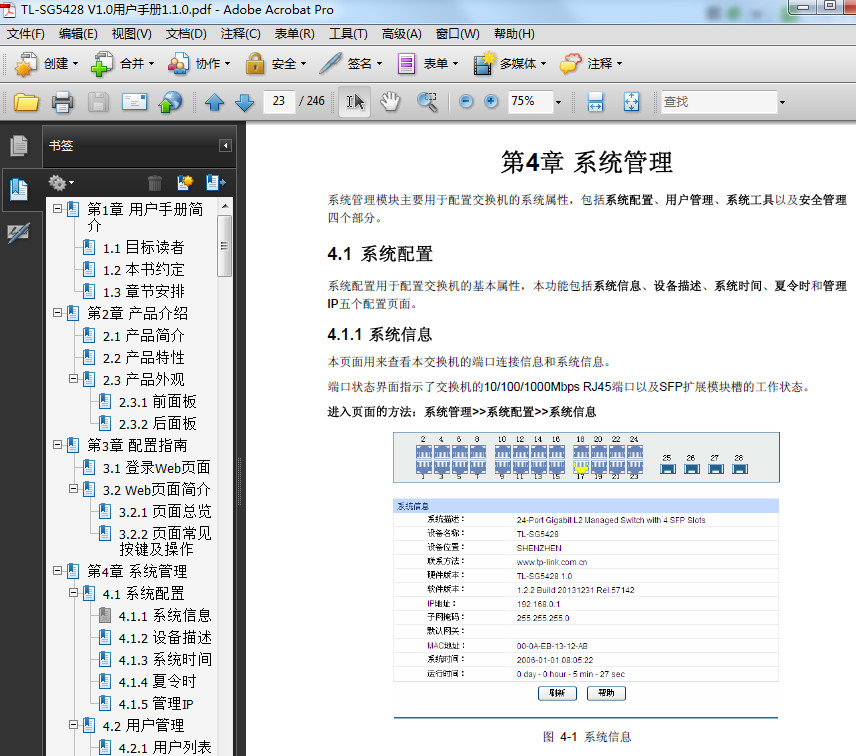Collapse the 3.2 Web页面简介 bookmark
This screenshot has width=856, height=756.
pyautogui.click(x=73, y=489)
